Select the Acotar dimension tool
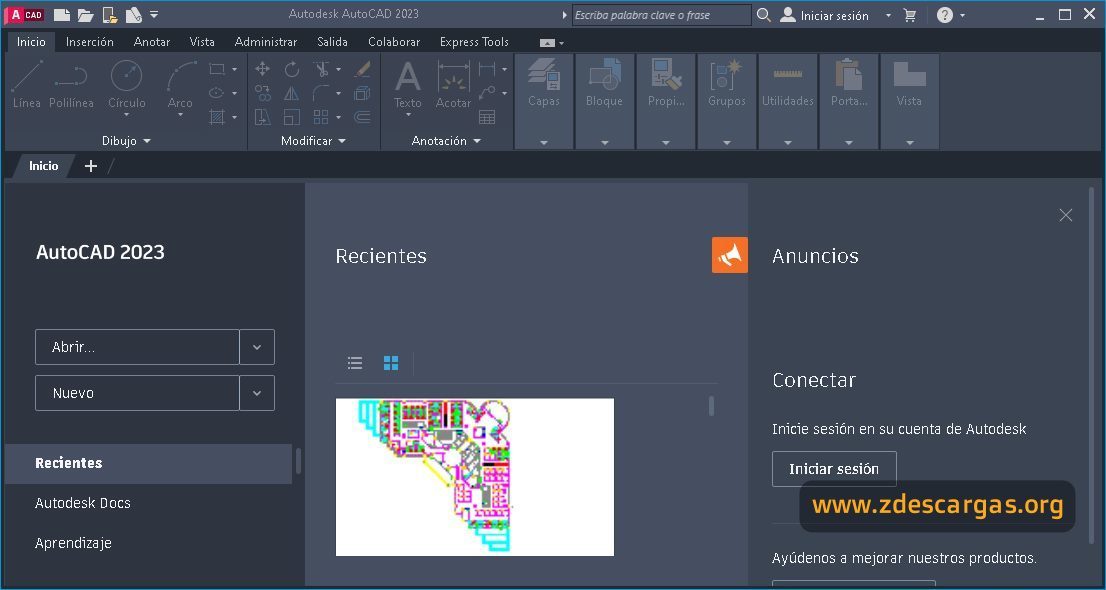Image resolution: width=1106 pixels, height=590 pixels. click(x=454, y=85)
